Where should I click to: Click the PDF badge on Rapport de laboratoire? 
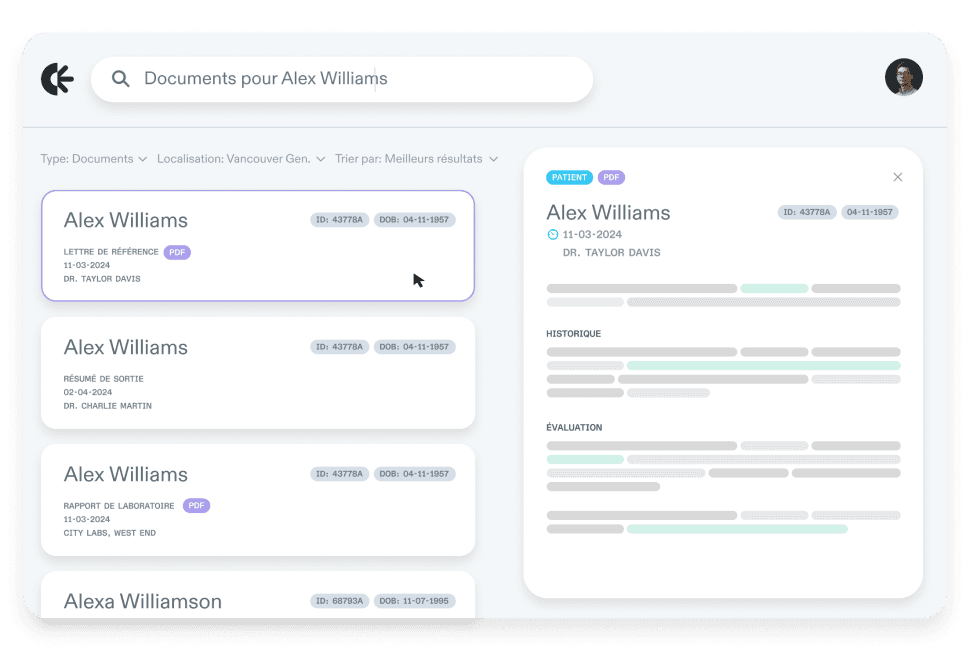[x=197, y=506]
